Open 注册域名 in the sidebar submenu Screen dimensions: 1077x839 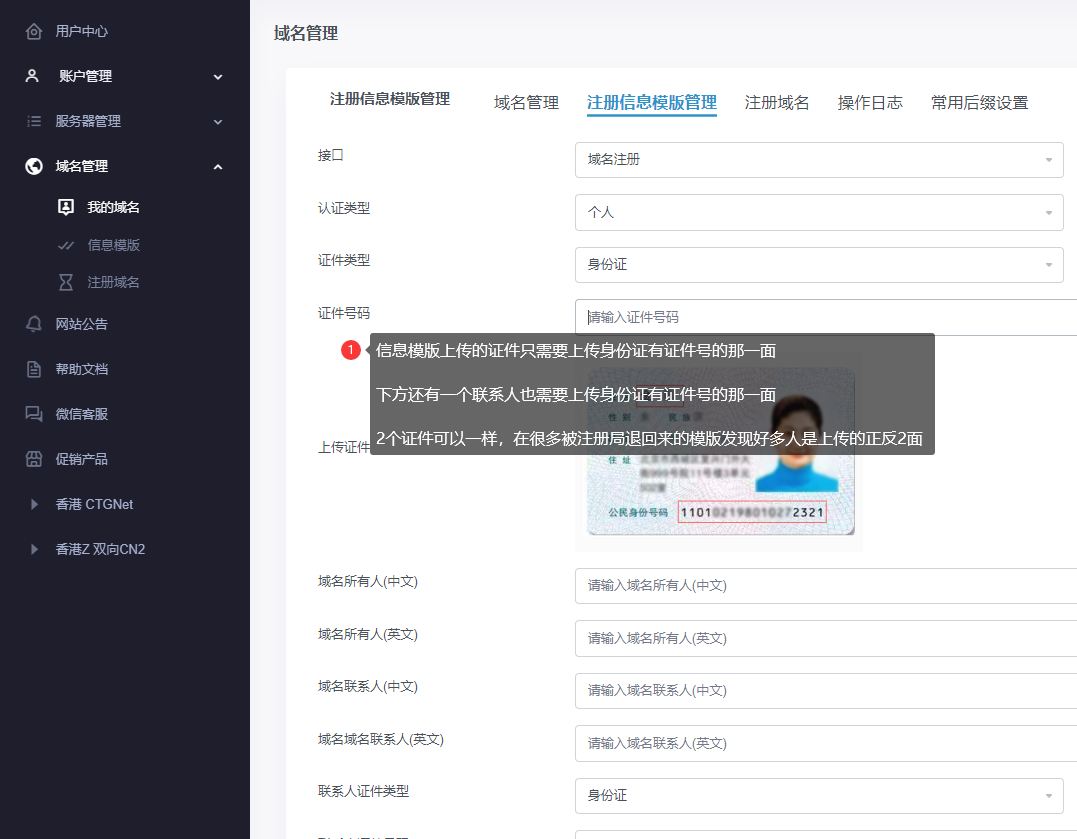(x=113, y=282)
